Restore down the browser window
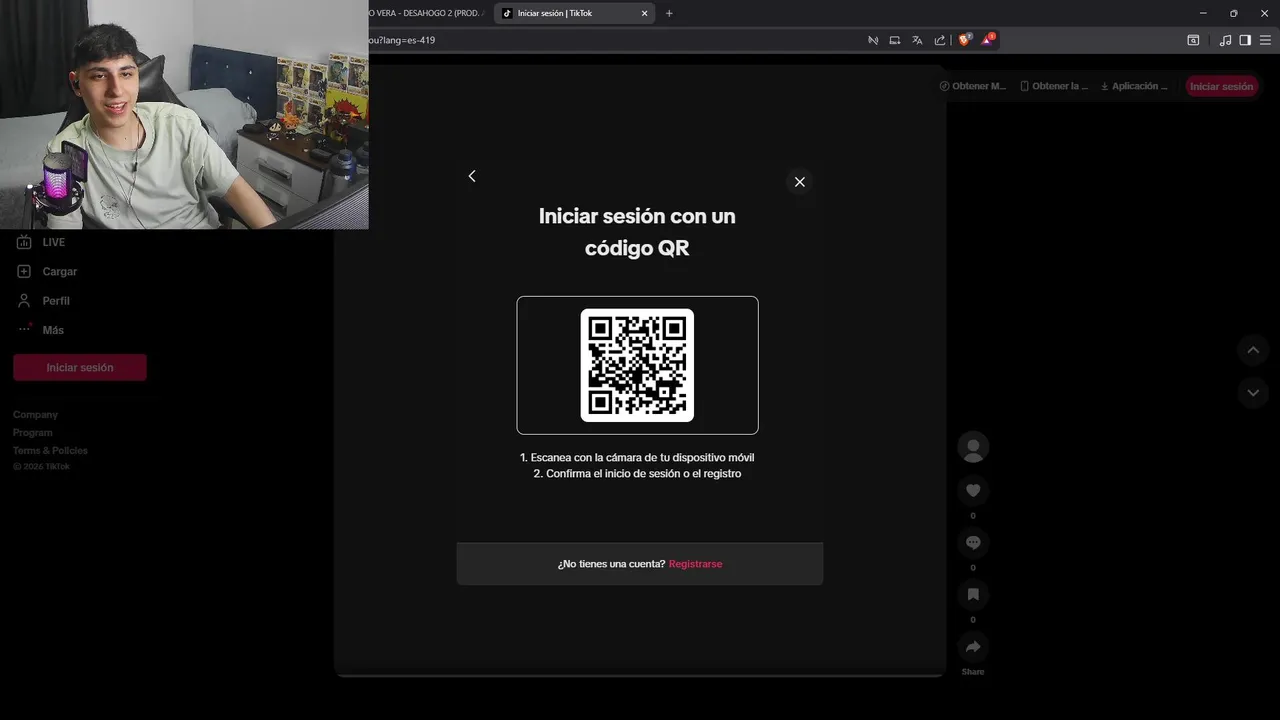The image size is (1280, 720). click(x=1234, y=13)
